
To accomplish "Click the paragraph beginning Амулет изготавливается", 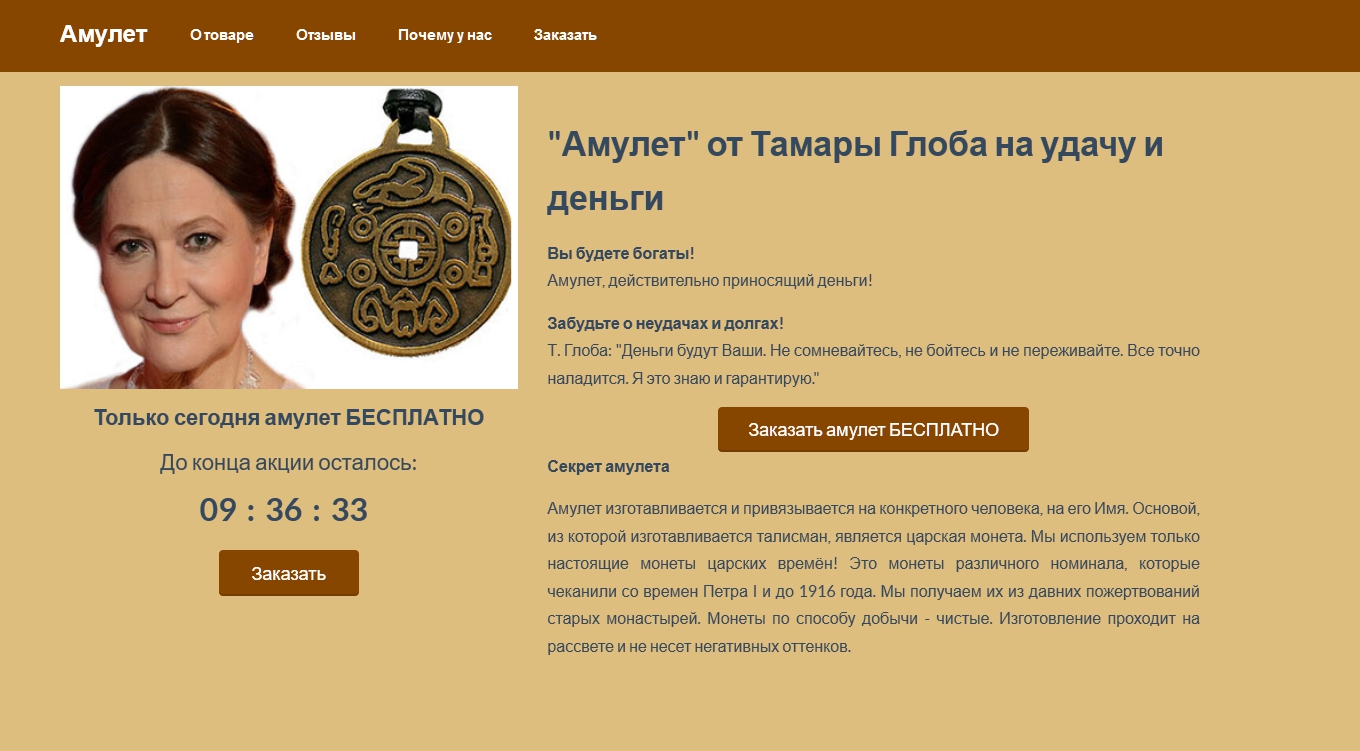I will click(x=873, y=577).
